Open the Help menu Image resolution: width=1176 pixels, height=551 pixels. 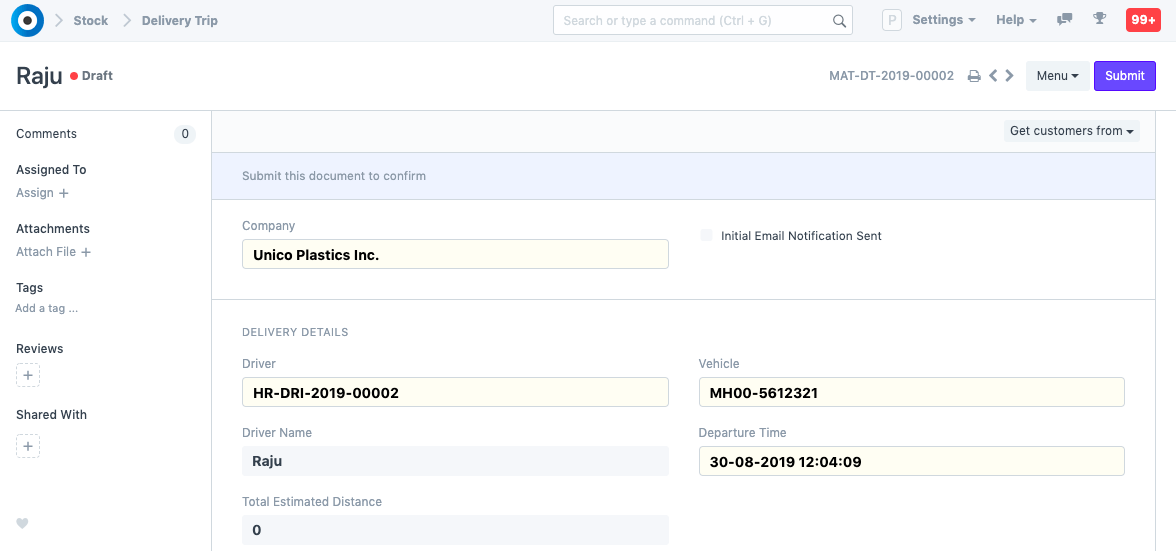coord(1015,20)
